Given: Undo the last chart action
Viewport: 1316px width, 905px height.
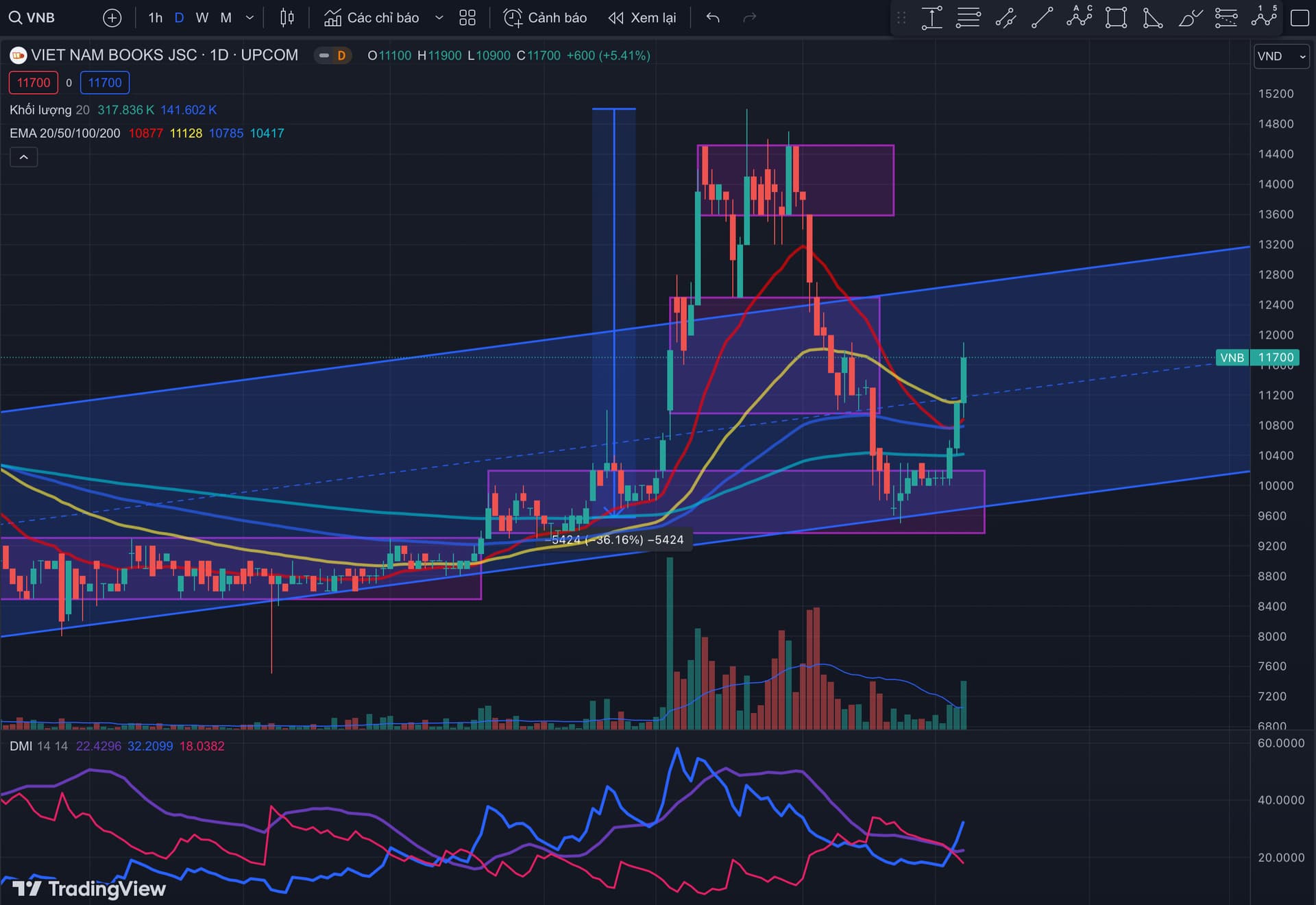Looking at the screenshot, I should coord(713,18).
